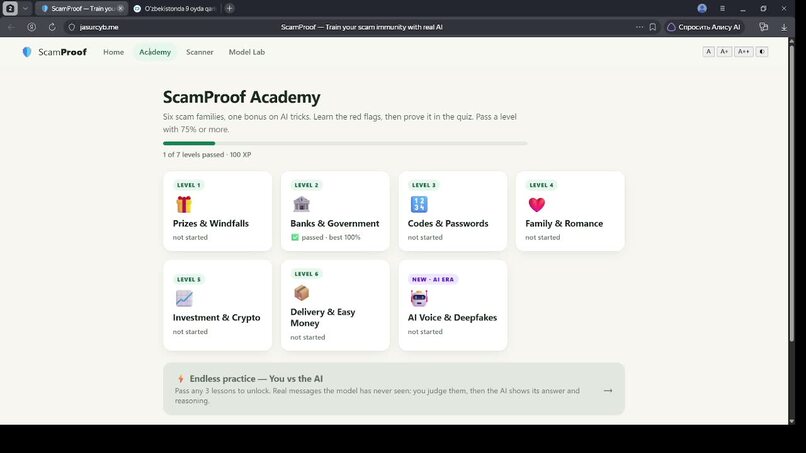
Task: Click the LEVEL 4 badge
Action: [541, 185]
